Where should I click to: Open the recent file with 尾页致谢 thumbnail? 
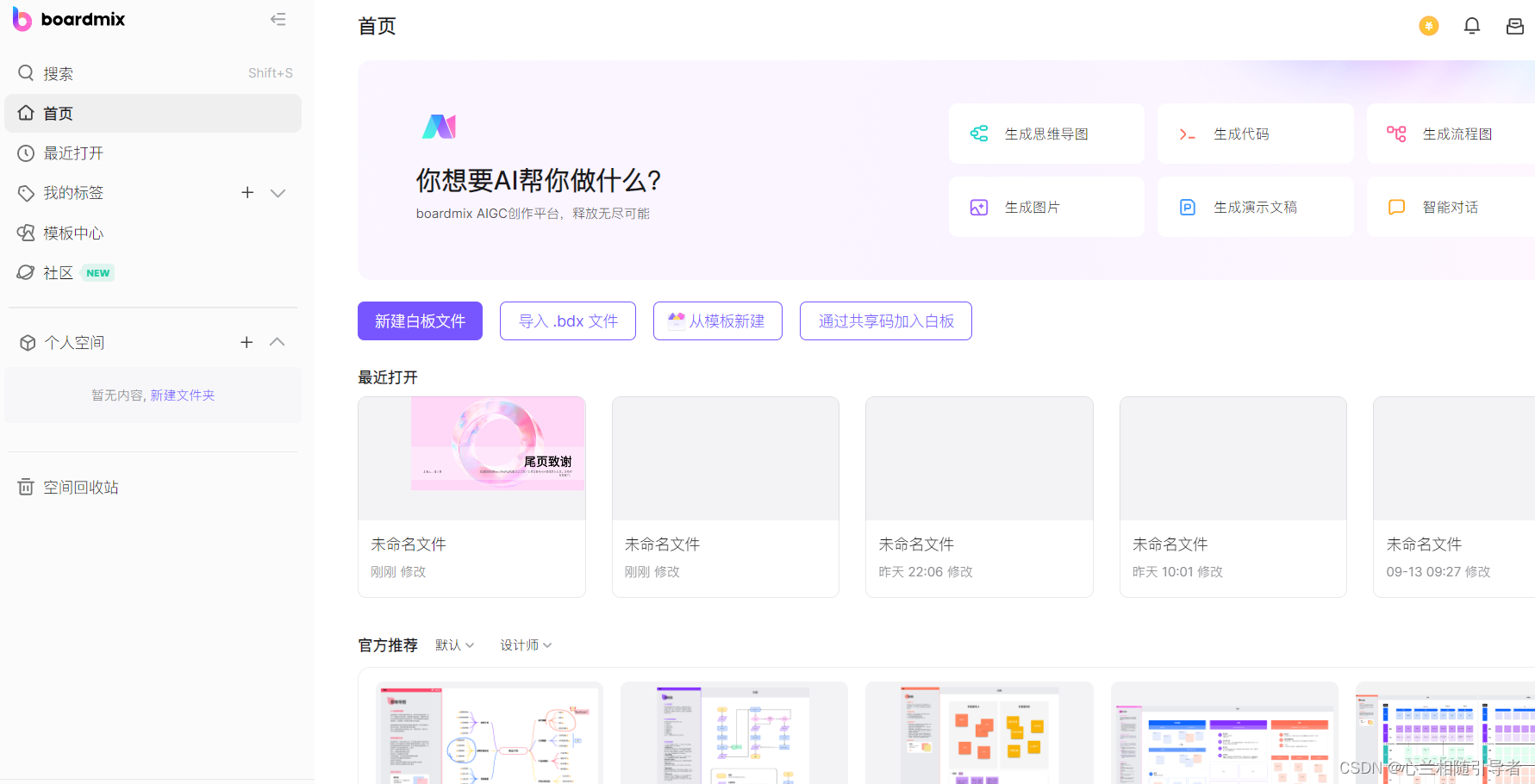[471, 496]
